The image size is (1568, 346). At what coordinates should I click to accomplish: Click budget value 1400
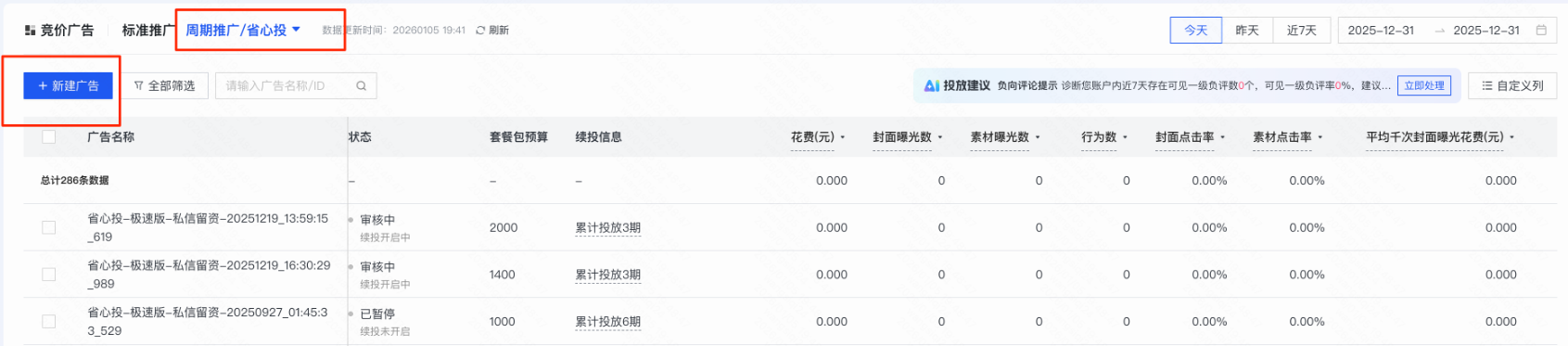[503, 275]
